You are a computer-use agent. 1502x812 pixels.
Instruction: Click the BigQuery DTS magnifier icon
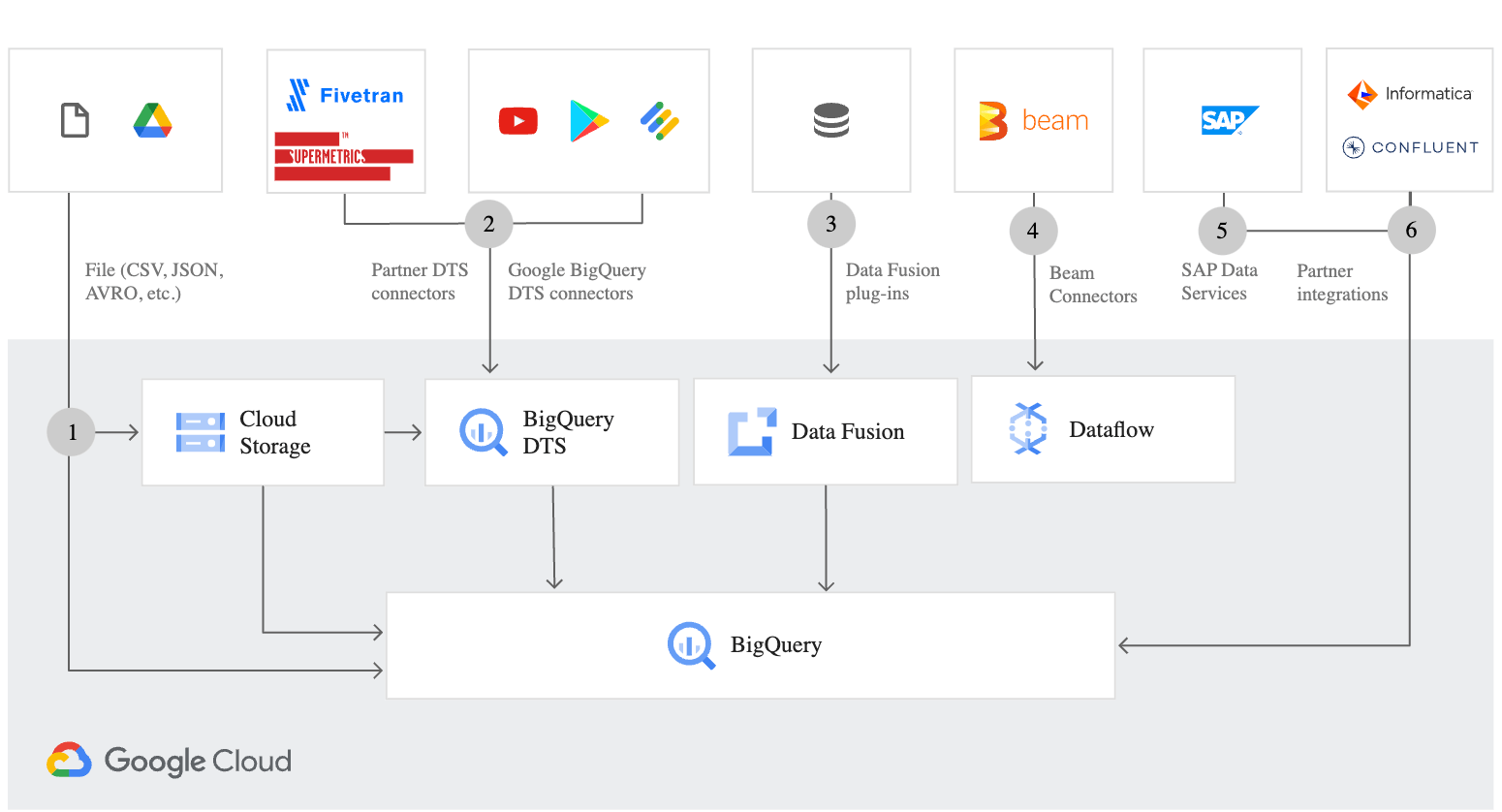click(483, 432)
